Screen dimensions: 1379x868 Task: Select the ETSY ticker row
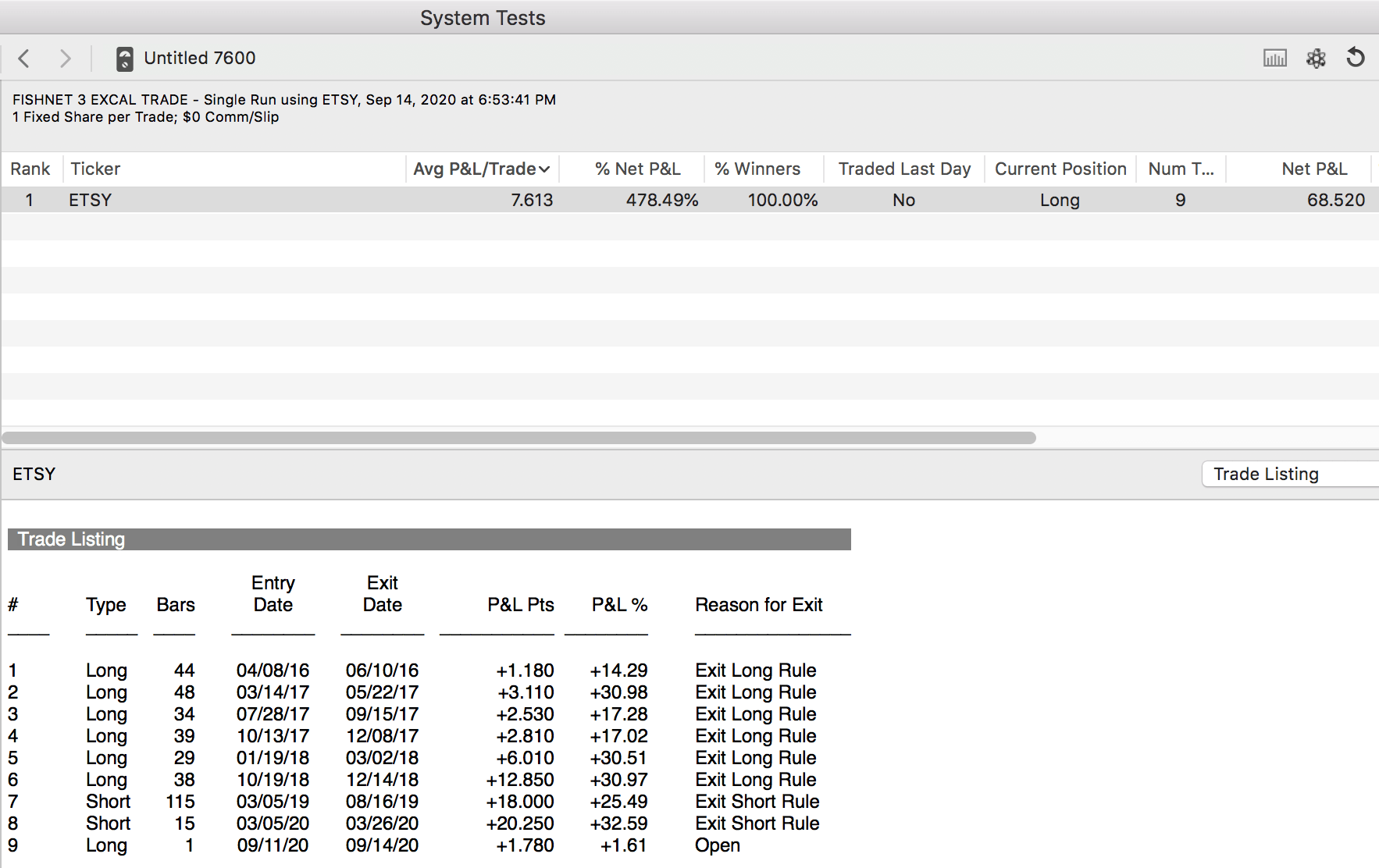click(x=689, y=200)
